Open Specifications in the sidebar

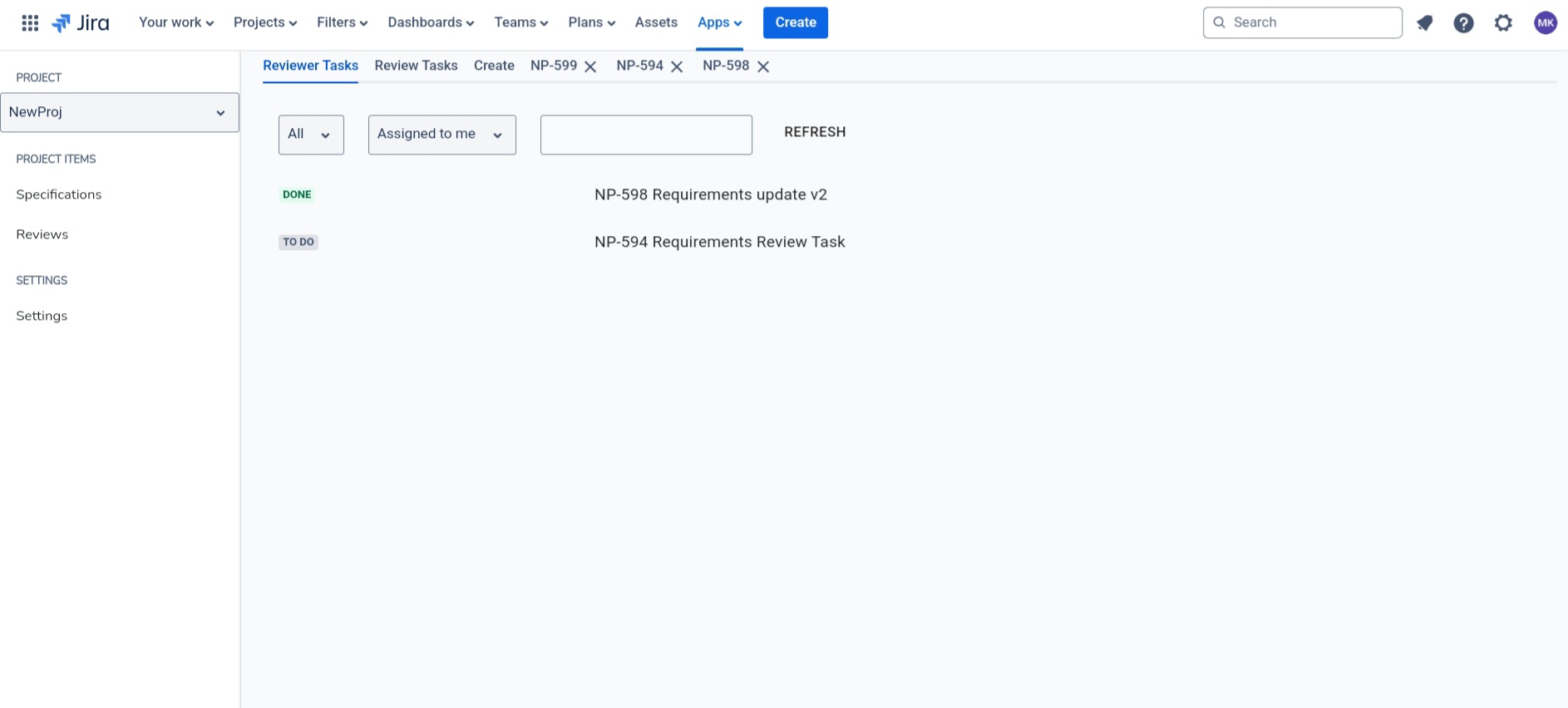pos(59,194)
